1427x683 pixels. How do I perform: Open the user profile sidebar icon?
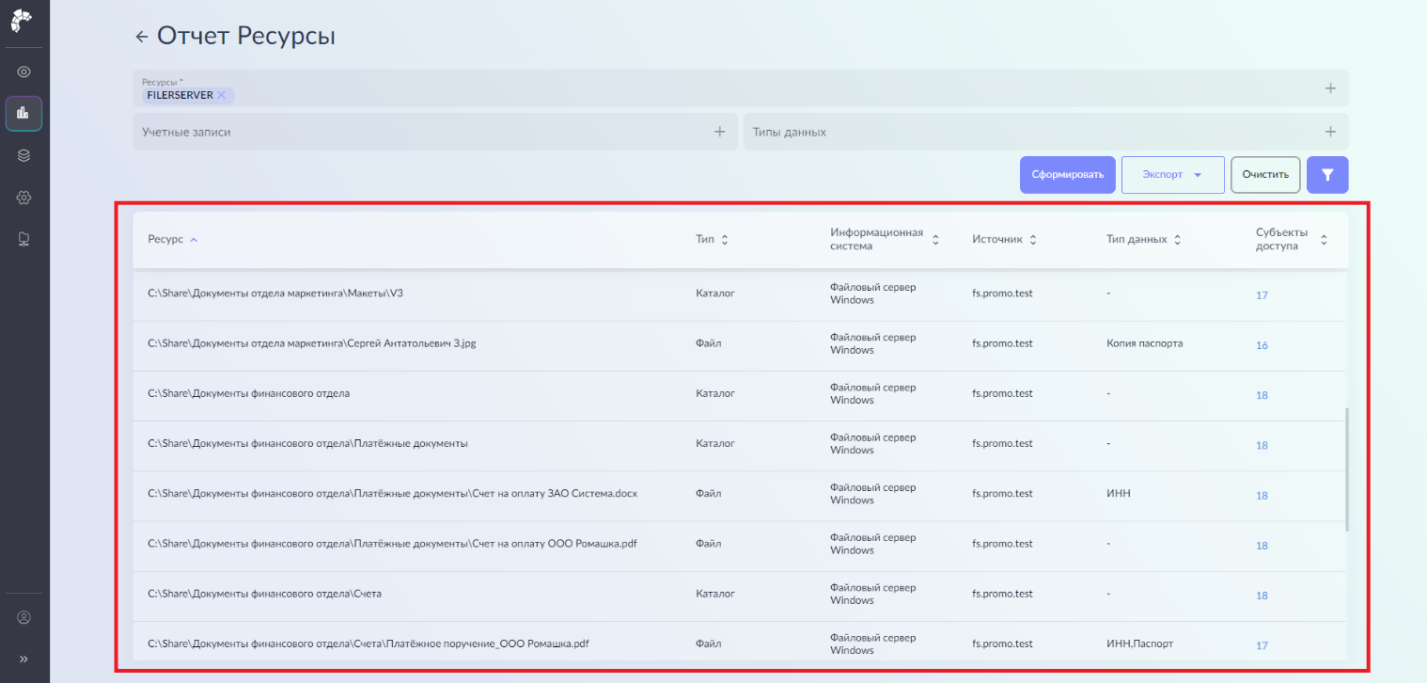(x=24, y=617)
